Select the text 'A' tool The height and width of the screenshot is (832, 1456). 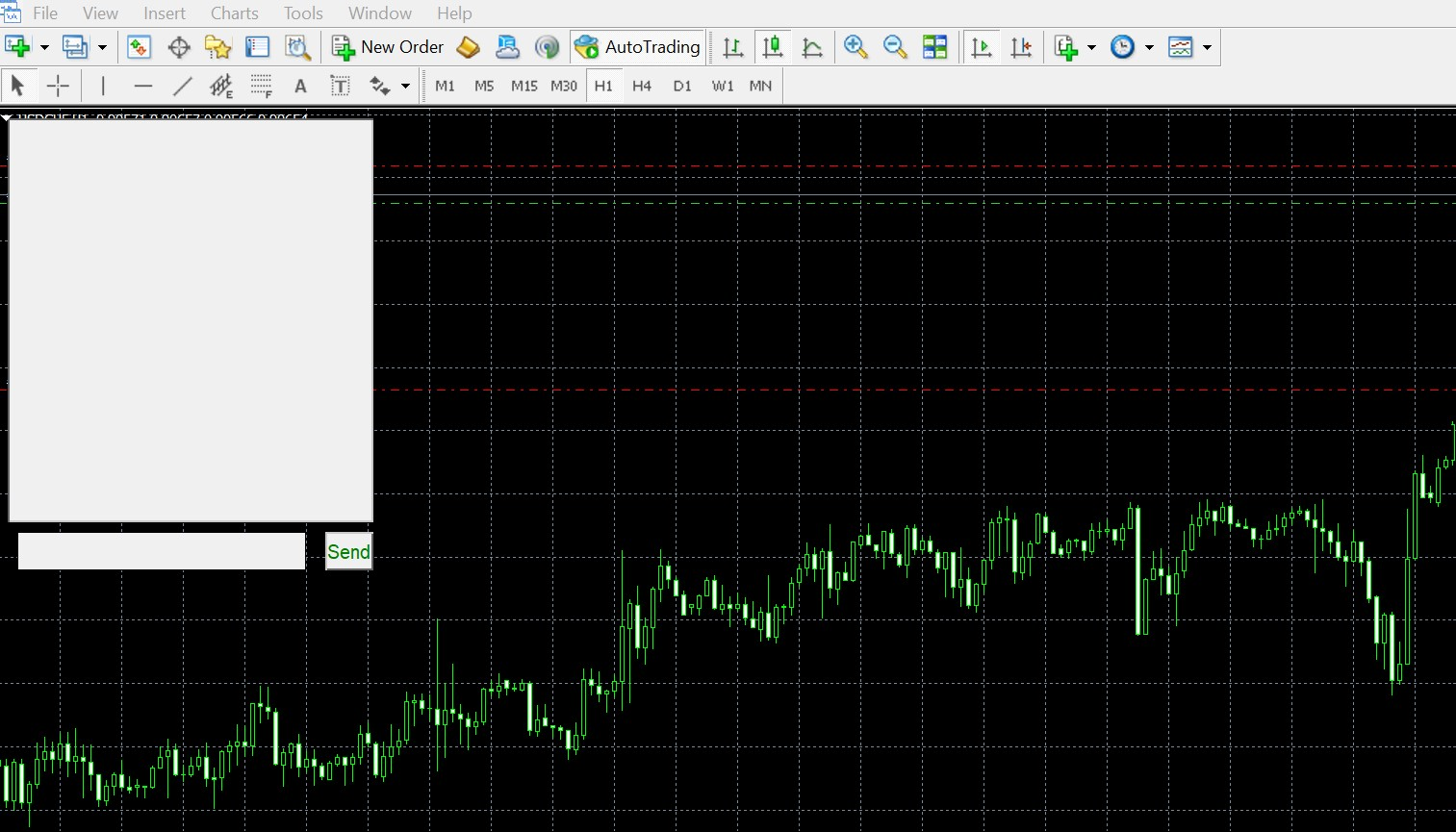tap(300, 86)
